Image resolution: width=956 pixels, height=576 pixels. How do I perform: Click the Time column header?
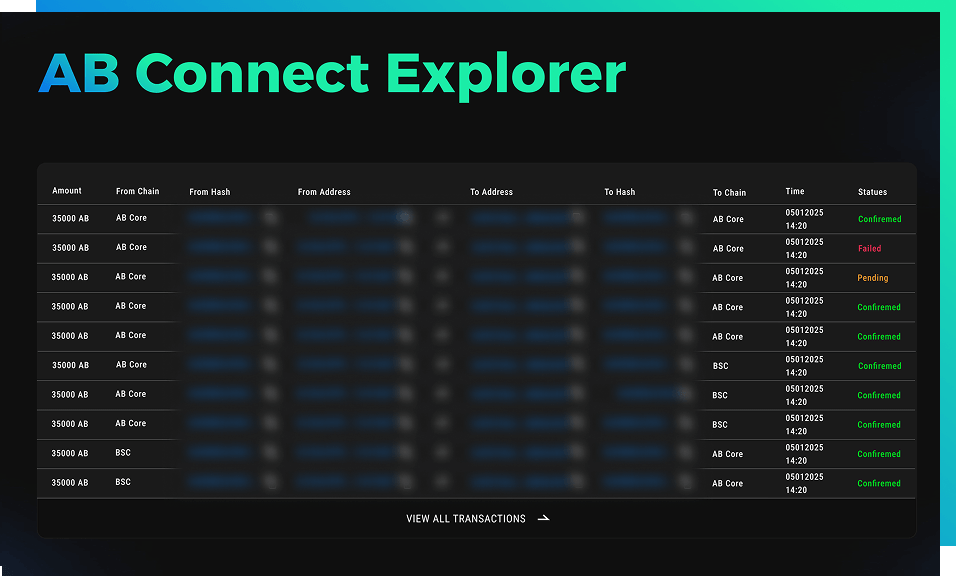[x=795, y=191]
